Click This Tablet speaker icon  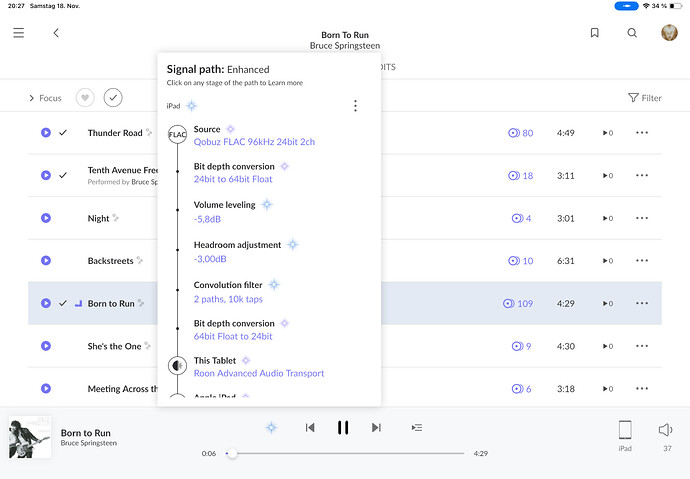coord(177,366)
